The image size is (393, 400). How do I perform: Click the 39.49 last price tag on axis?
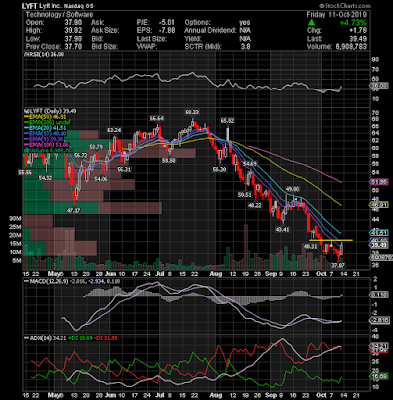coord(380,246)
